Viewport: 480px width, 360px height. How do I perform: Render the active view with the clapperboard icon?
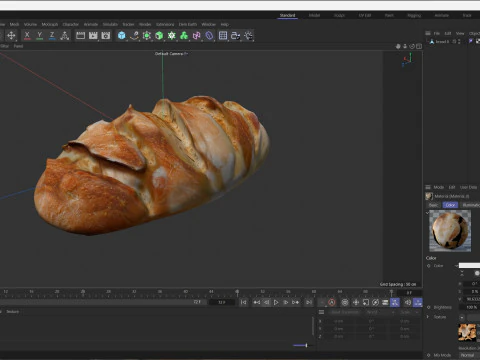80,35
